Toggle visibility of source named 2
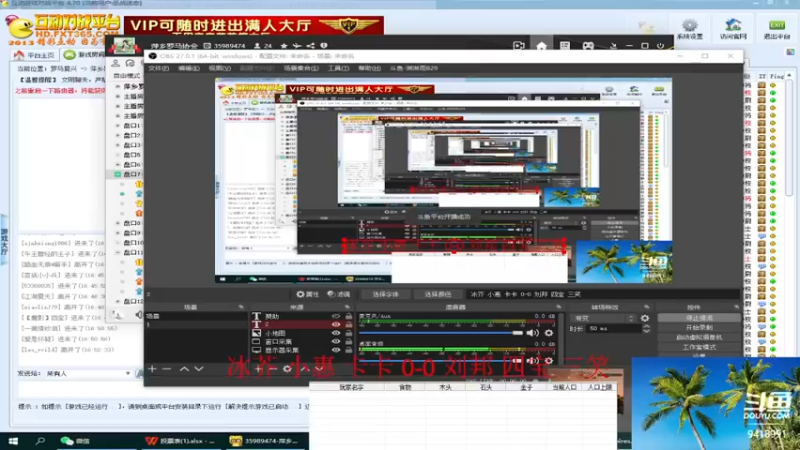 [336, 324]
